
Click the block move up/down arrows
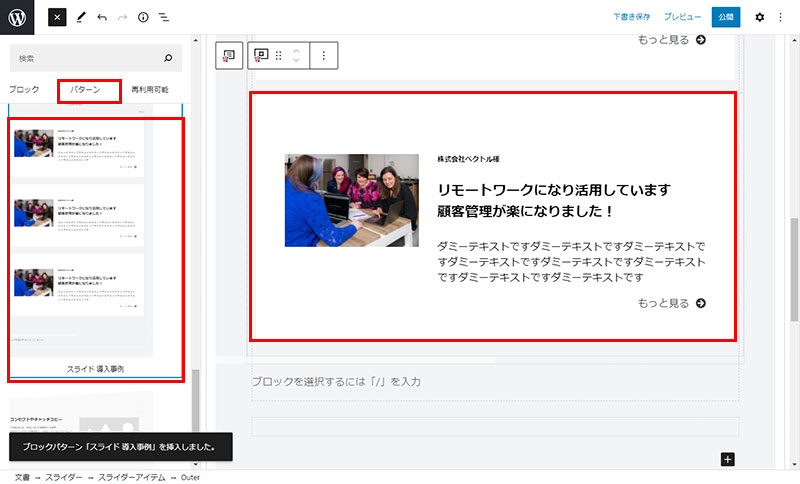pyautogui.click(x=296, y=56)
